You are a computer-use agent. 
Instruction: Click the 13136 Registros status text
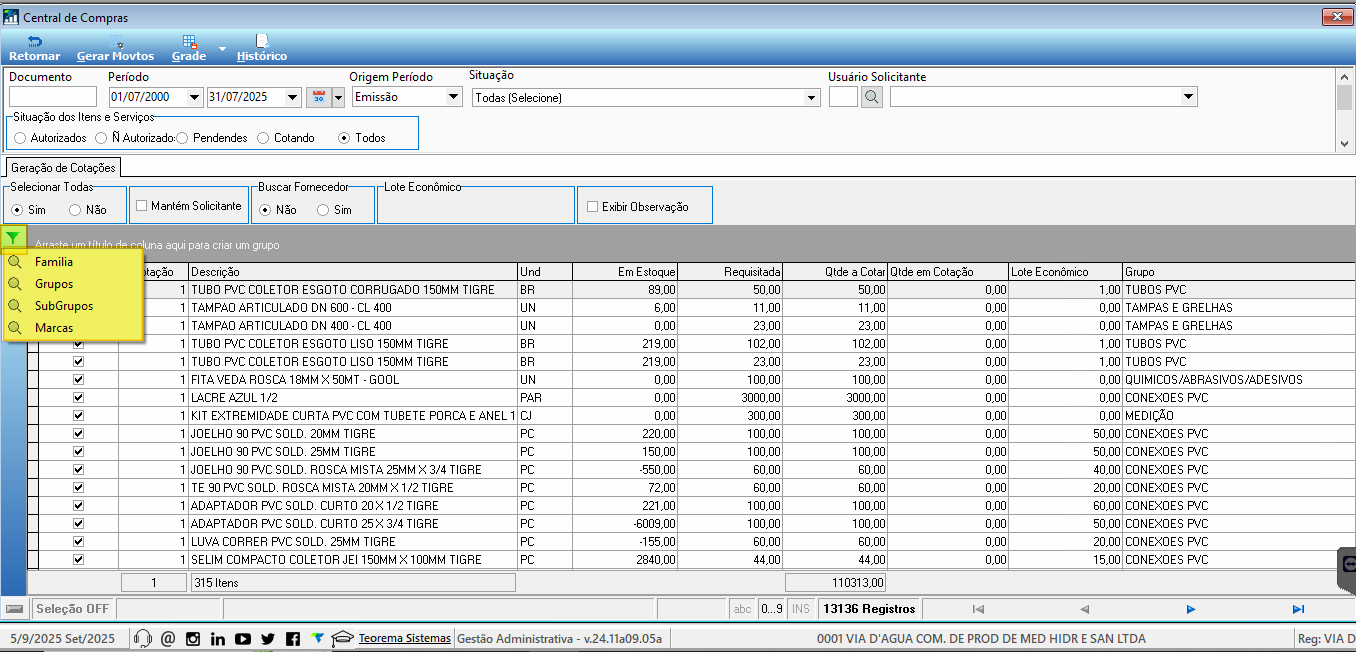click(869, 609)
